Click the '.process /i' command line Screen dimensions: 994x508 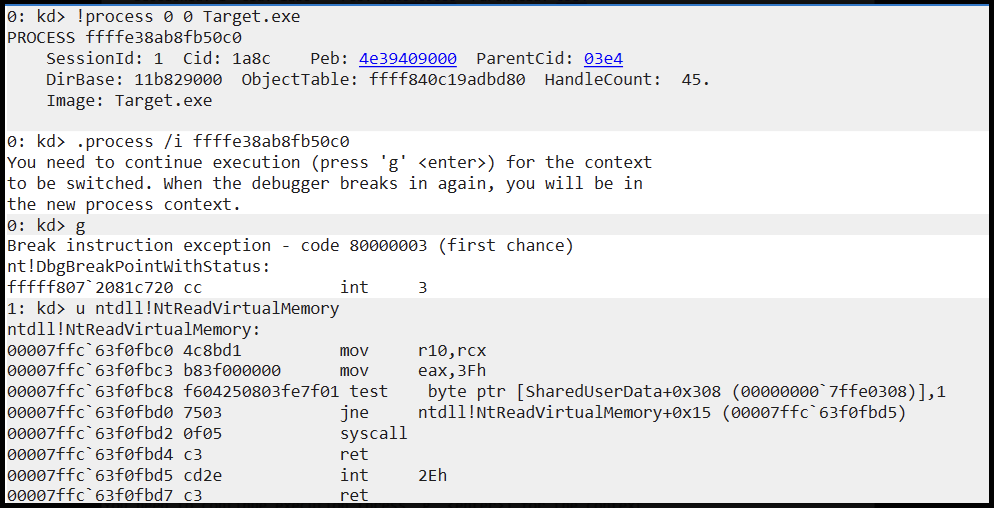pyautogui.click(x=178, y=141)
